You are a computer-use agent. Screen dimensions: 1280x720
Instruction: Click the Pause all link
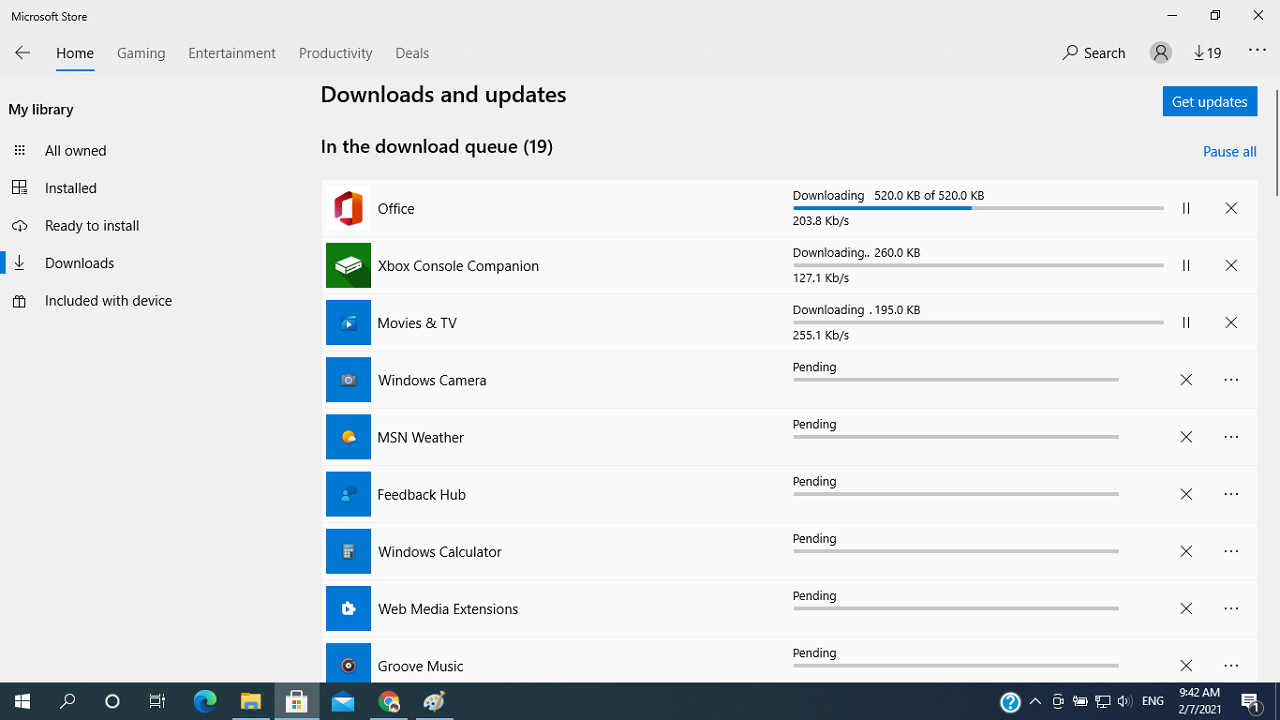tap(1229, 152)
